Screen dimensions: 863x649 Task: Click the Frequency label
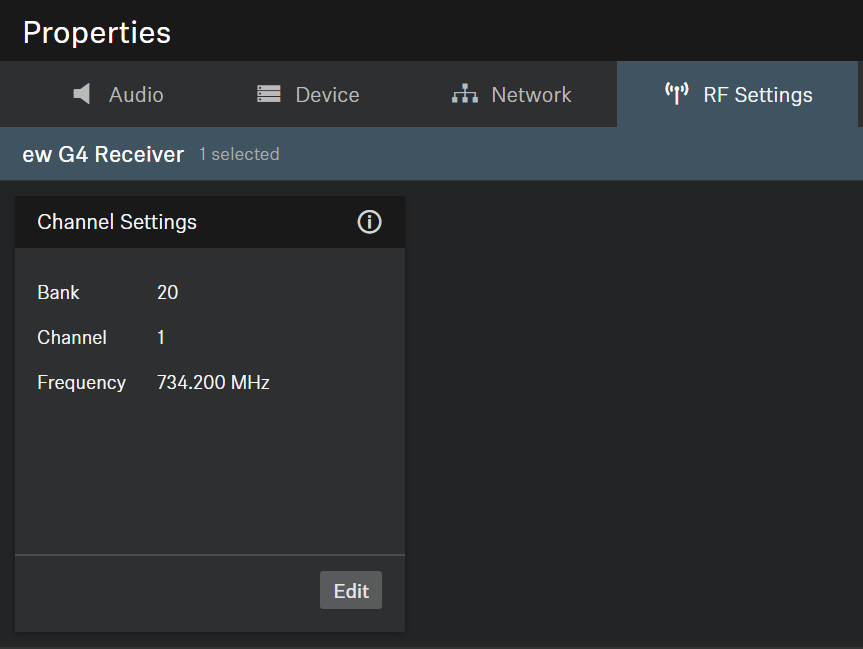[81, 383]
